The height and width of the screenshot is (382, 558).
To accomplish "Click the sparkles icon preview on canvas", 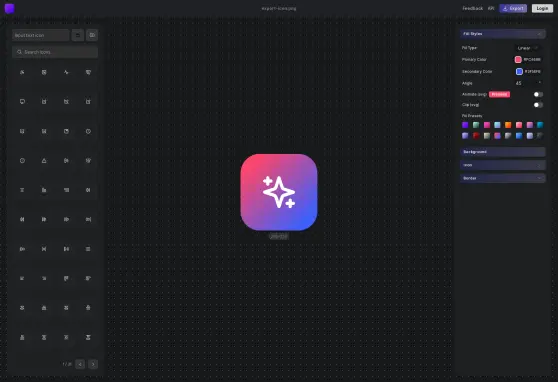I will 279,192.
